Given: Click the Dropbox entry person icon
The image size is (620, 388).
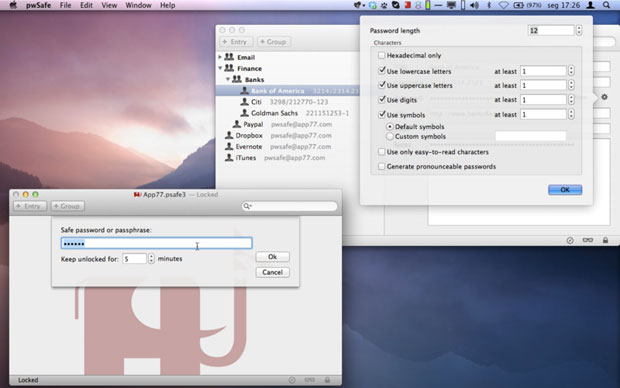Looking at the screenshot, I should (x=229, y=135).
